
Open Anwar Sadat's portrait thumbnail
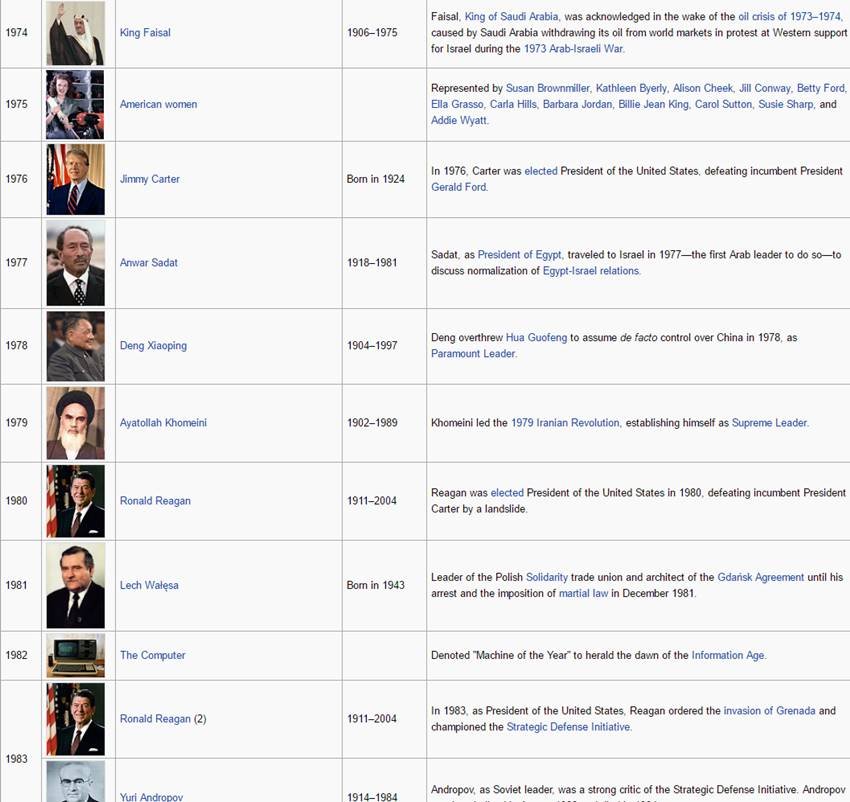pyautogui.click(x=75, y=263)
